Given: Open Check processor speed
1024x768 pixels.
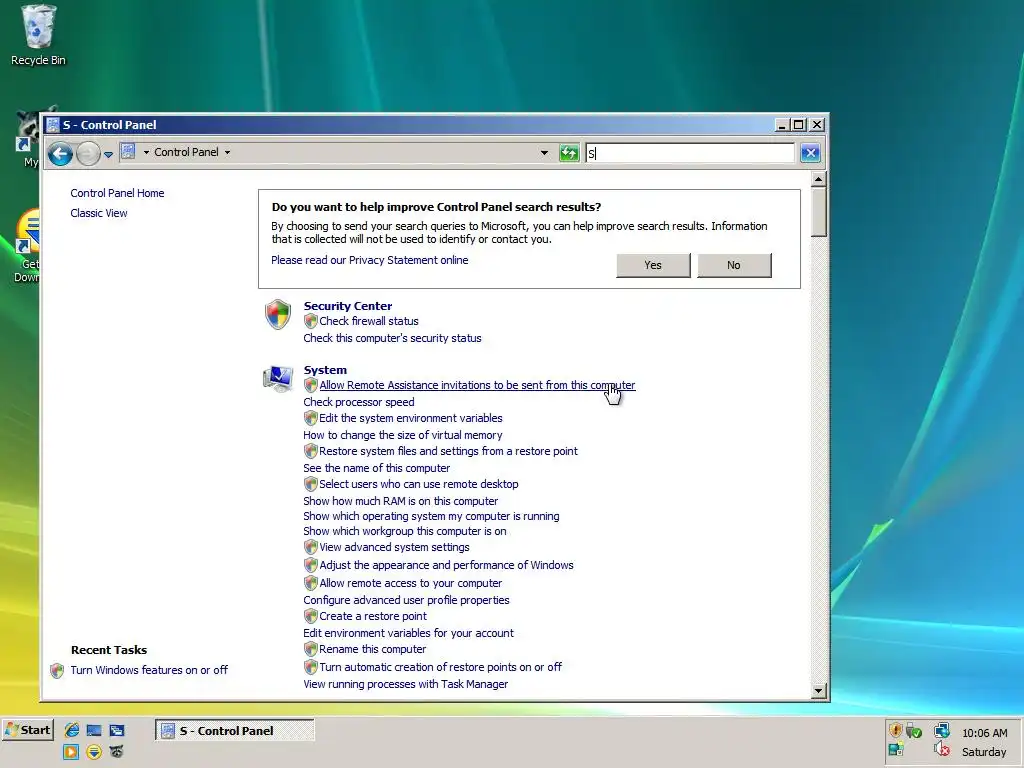Looking at the screenshot, I should (359, 402).
